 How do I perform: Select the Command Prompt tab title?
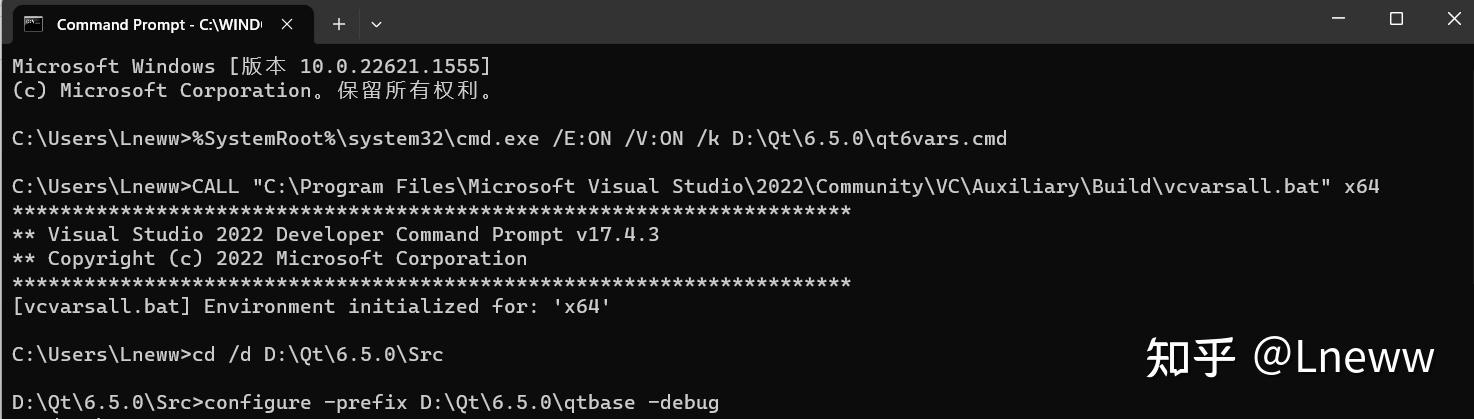click(x=159, y=24)
